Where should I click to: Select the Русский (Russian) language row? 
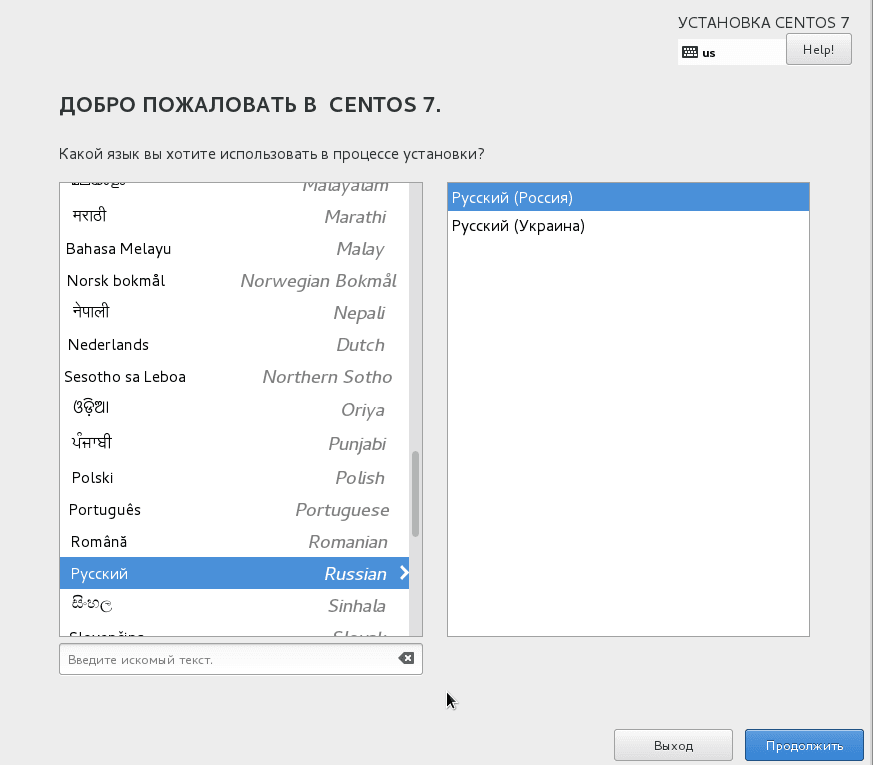234,573
